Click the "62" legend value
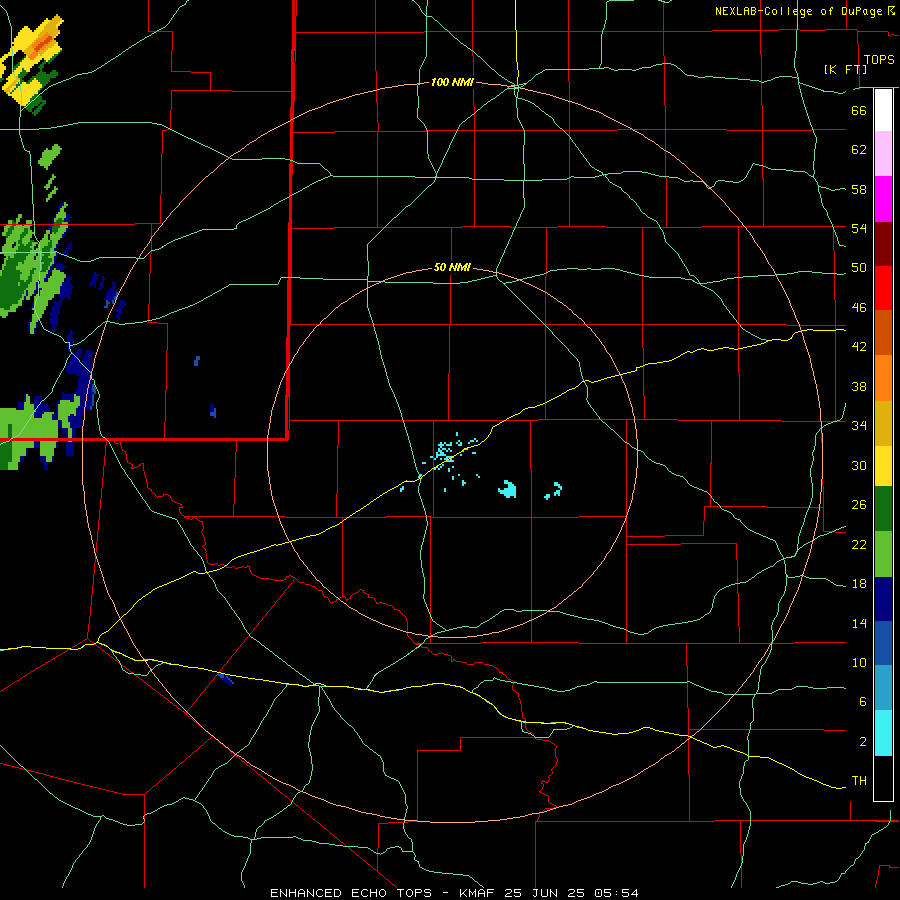Image resolution: width=900 pixels, height=900 pixels. click(859, 150)
